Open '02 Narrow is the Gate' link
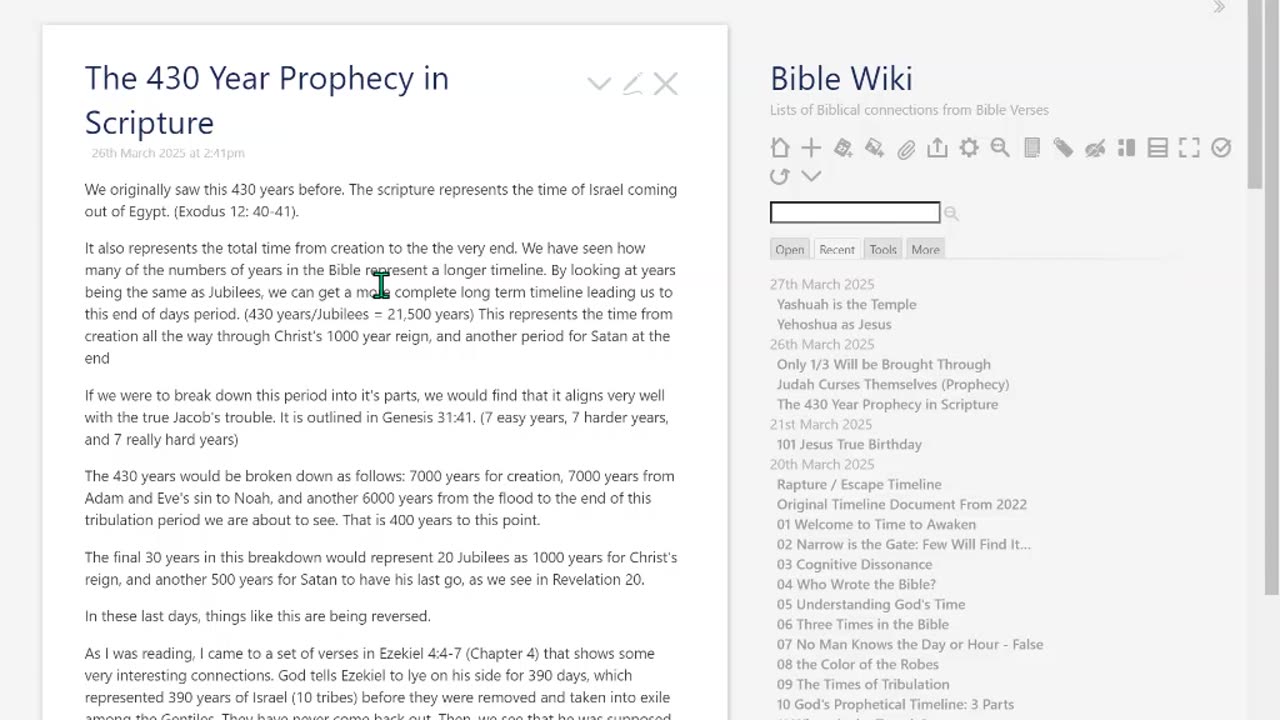This screenshot has height=720, width=1280. 904,544
